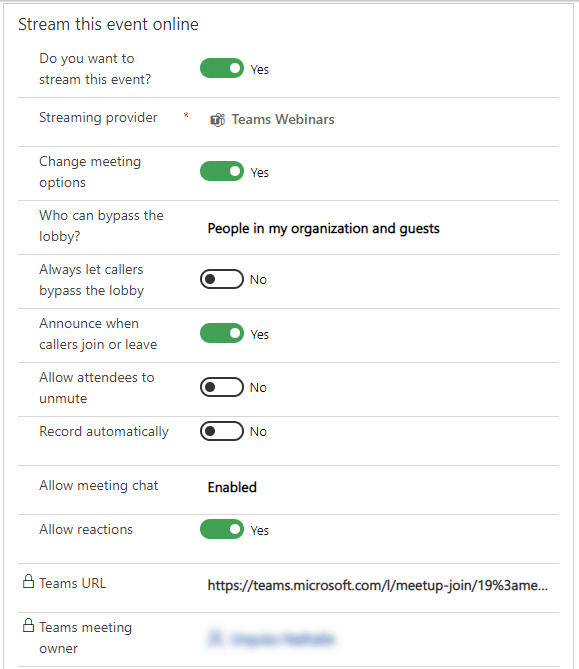Click the Teams URL meetup-join link field
The width and height of the screenshot is (579, 669).
click(378, 585)
